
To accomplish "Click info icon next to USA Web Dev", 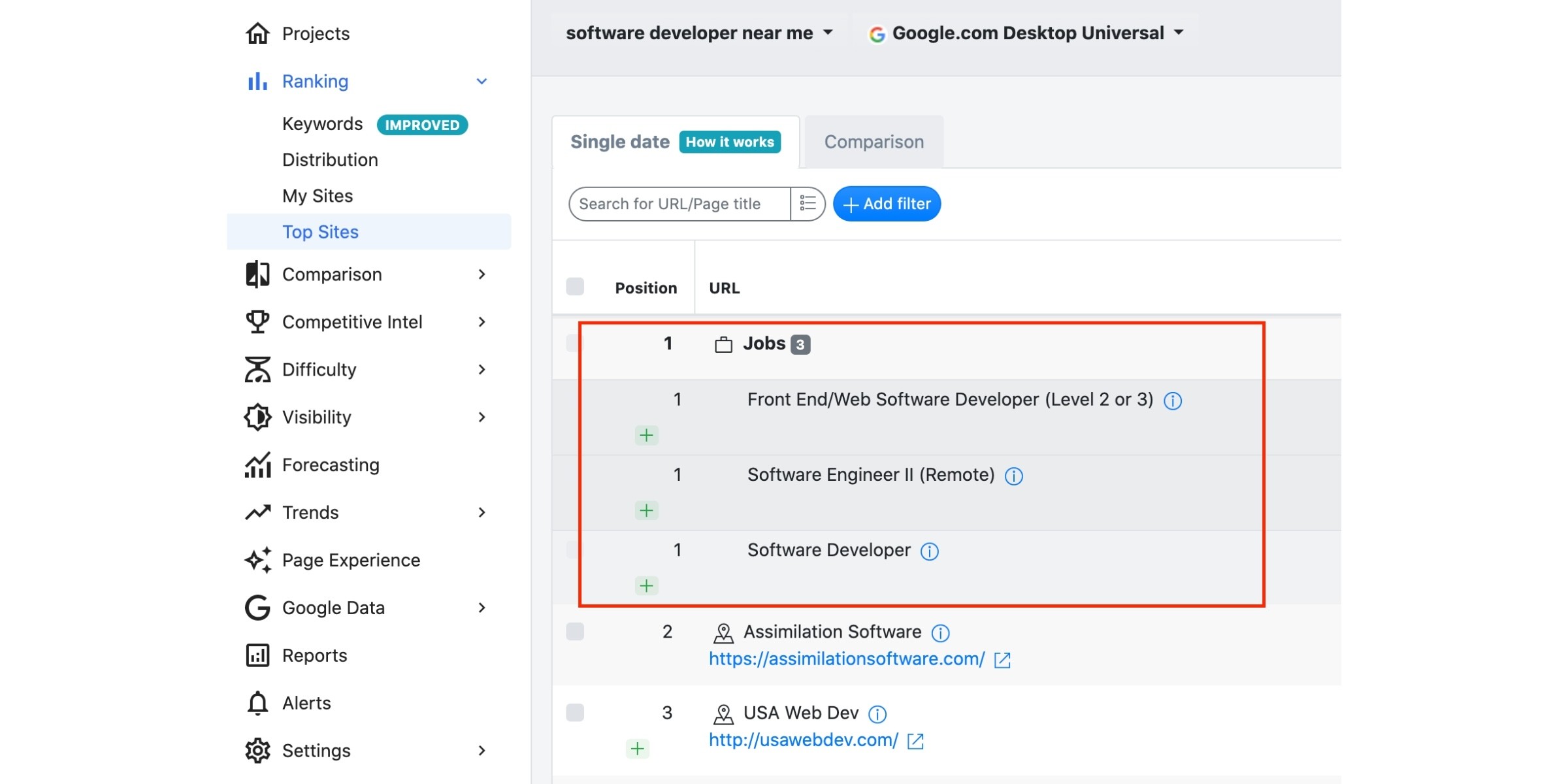I will (877, 714).
